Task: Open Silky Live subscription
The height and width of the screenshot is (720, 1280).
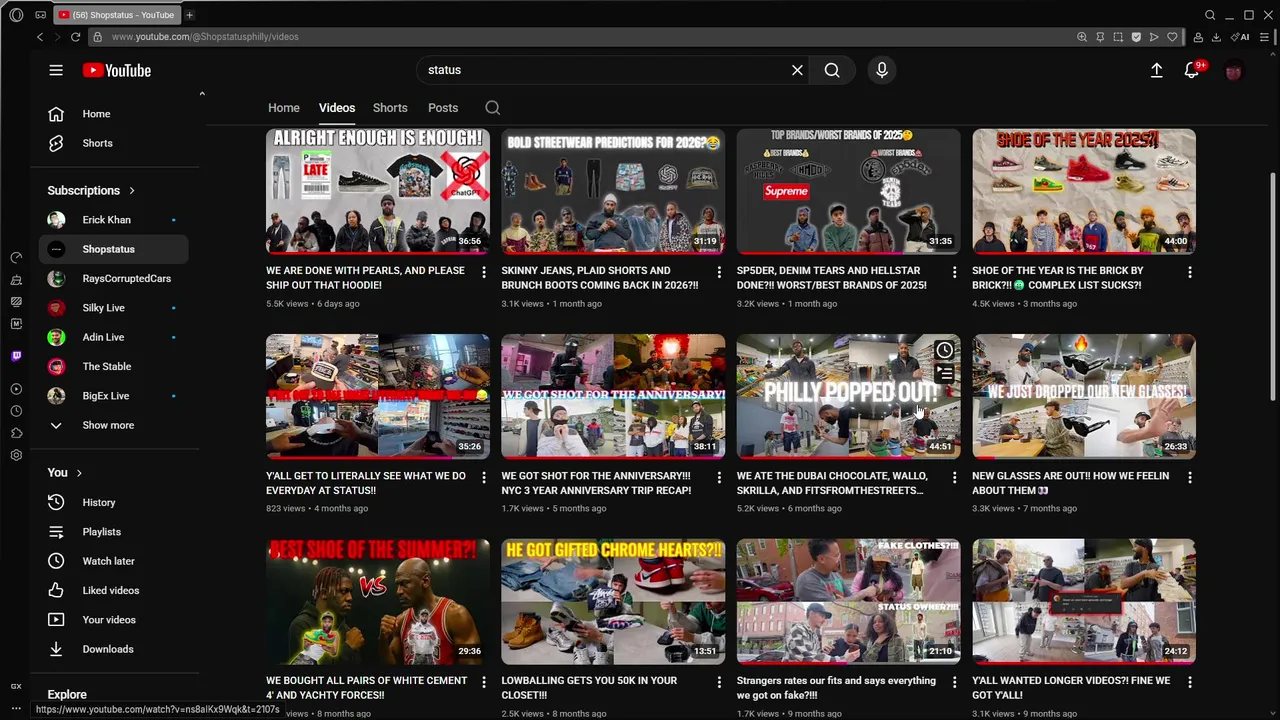Action: click(x=113, y=308)
